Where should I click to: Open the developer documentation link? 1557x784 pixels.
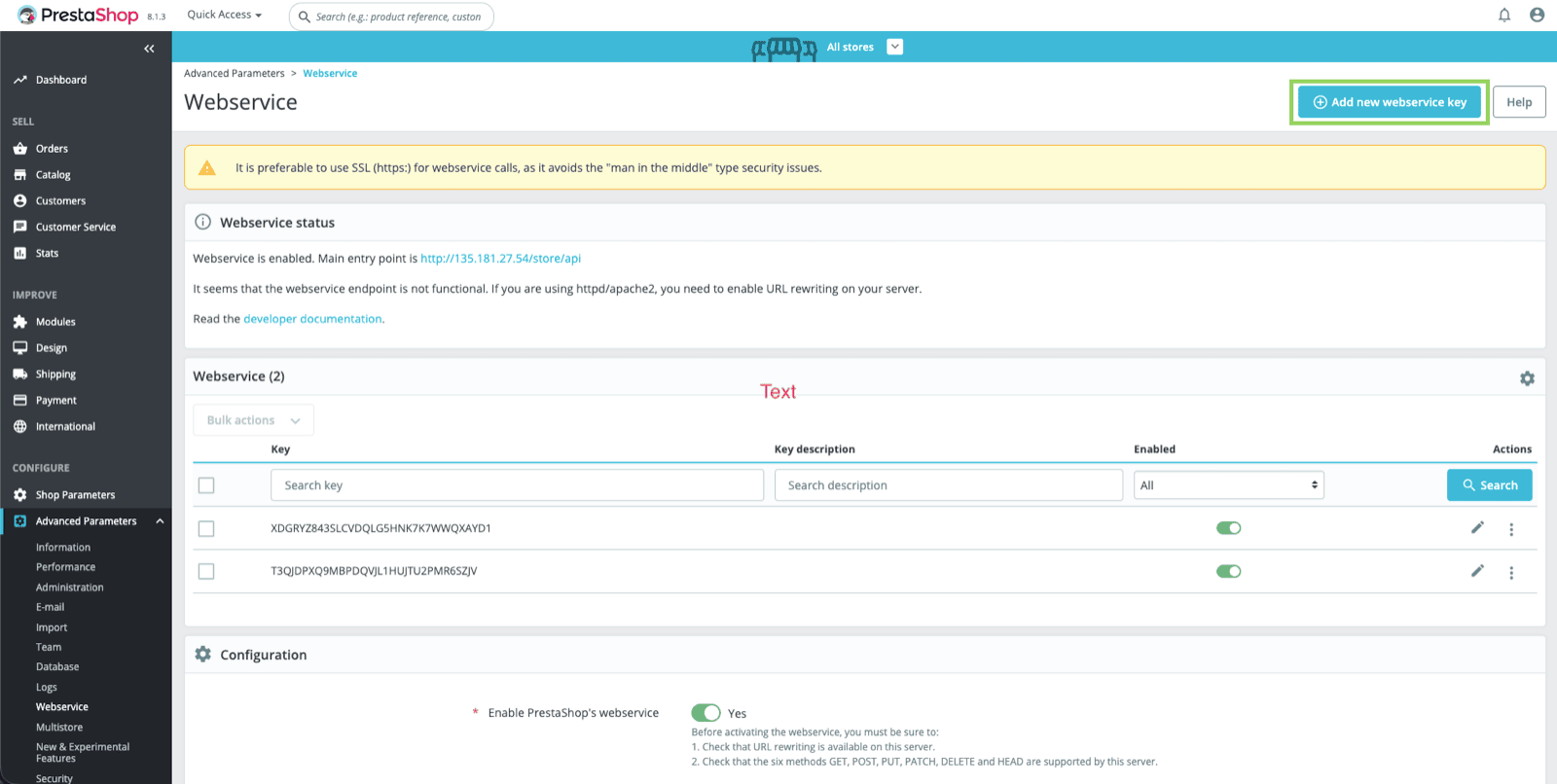coord(312,319)
